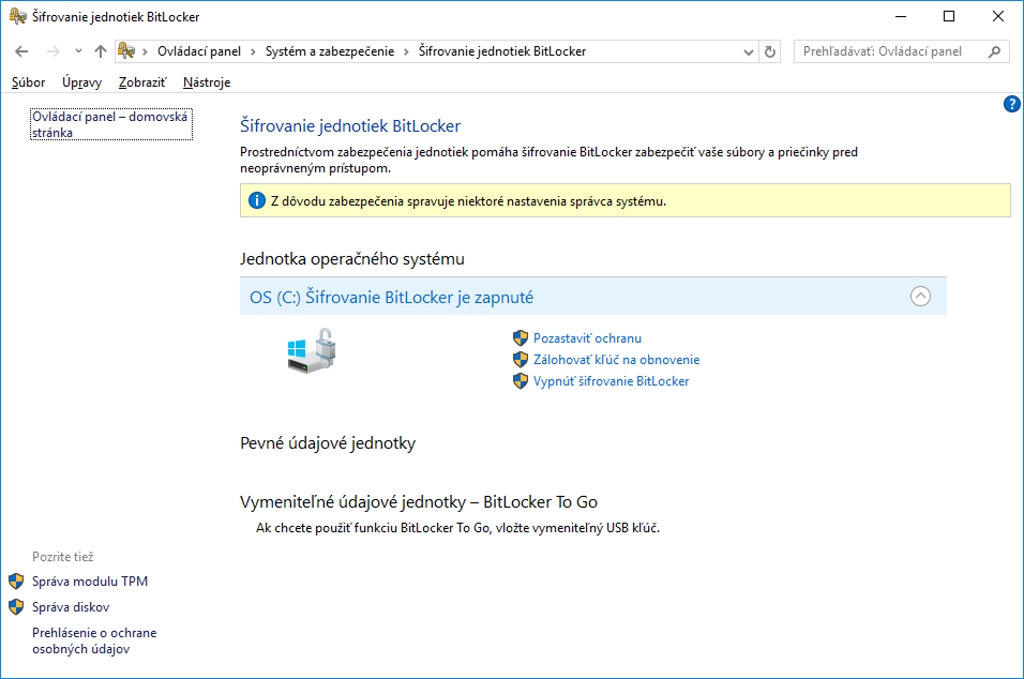Screen dimensions: 1024x679
Task: Open the recent locations dropdown arrow
Action: pos(78,51)
